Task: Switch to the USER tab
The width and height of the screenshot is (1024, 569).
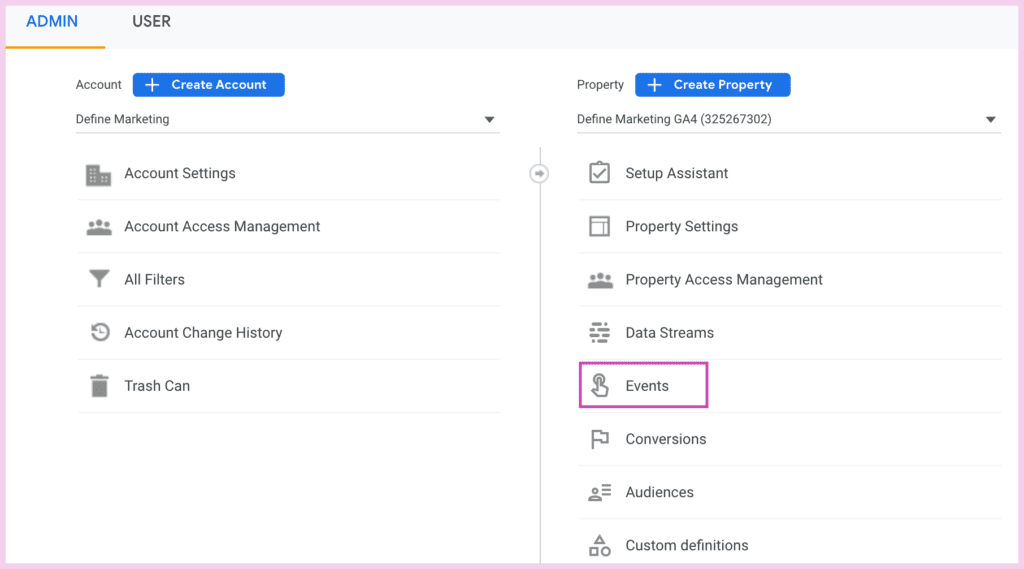Action: [152, 22]
